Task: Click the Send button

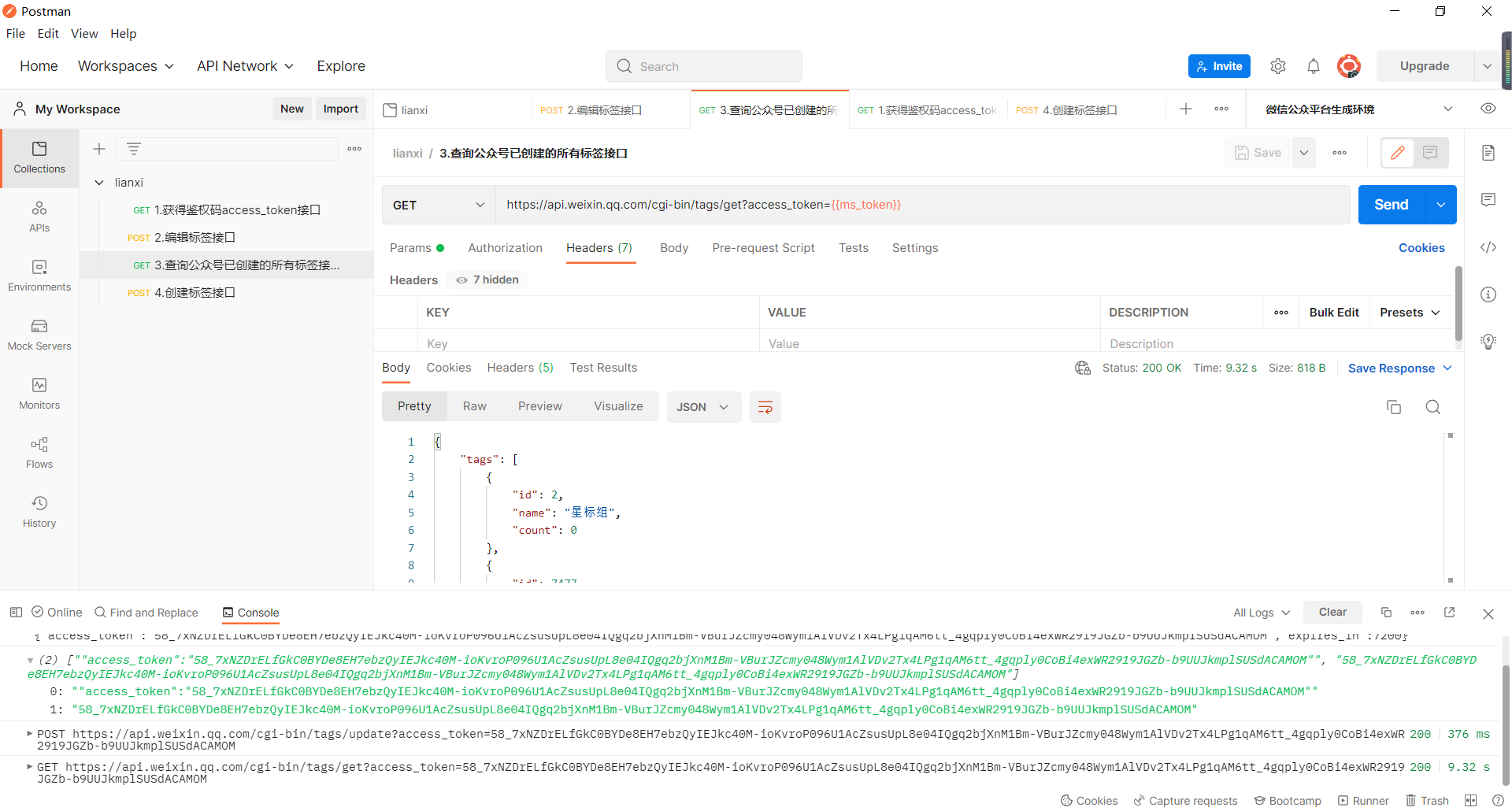Action: (1391, 205)
